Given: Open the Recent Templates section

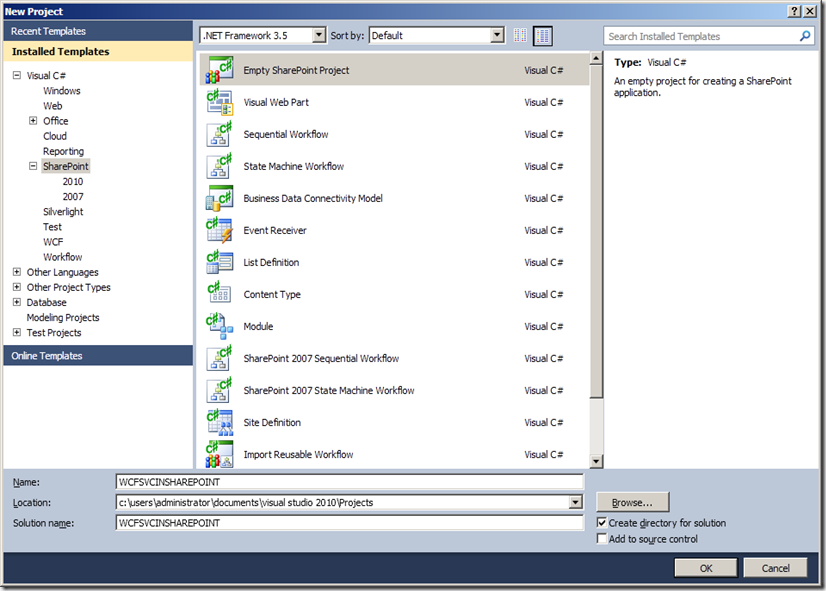Looking at the screenshot, I should (x=98, y=31).
